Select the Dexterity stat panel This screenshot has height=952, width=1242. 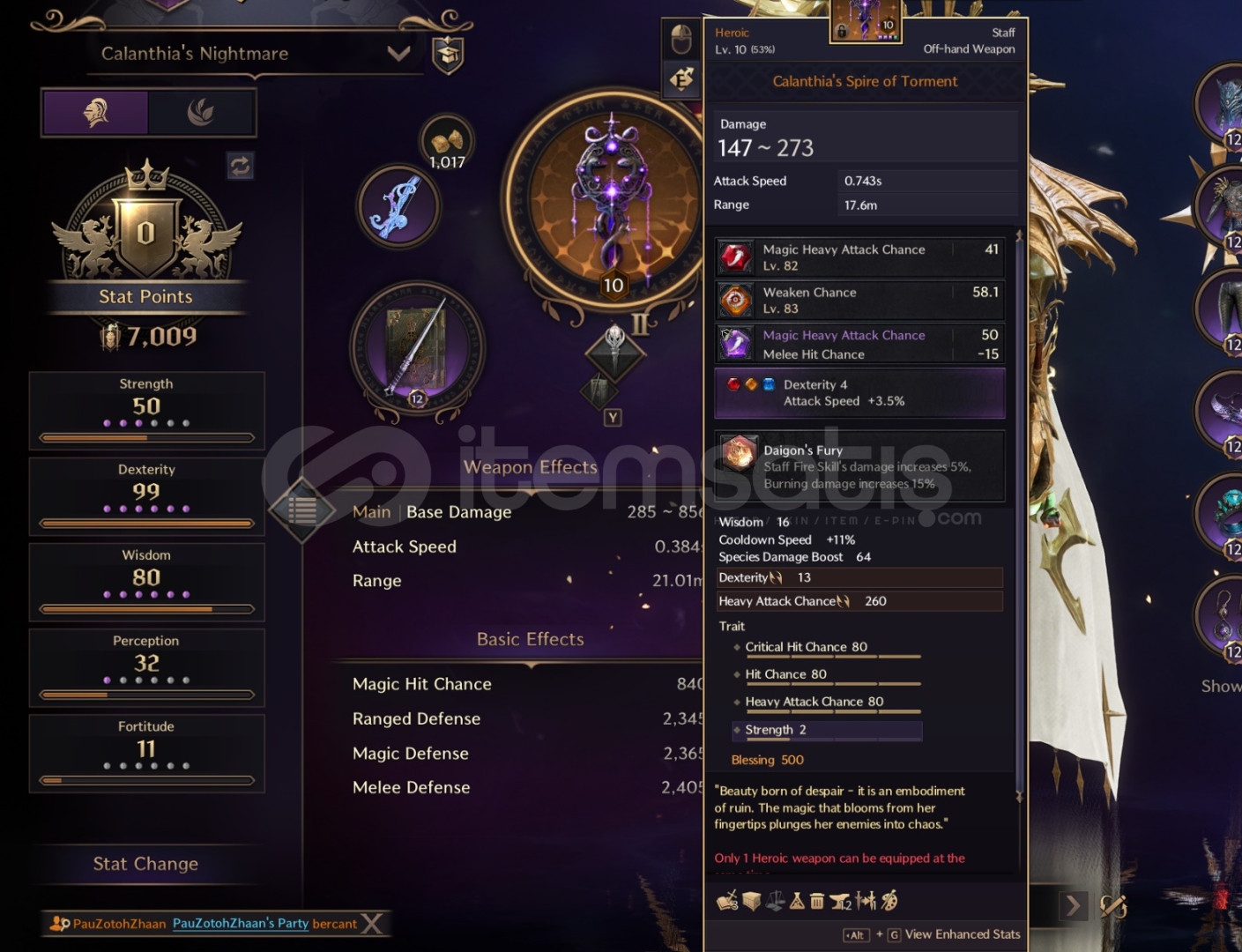(x=146, y=496)
